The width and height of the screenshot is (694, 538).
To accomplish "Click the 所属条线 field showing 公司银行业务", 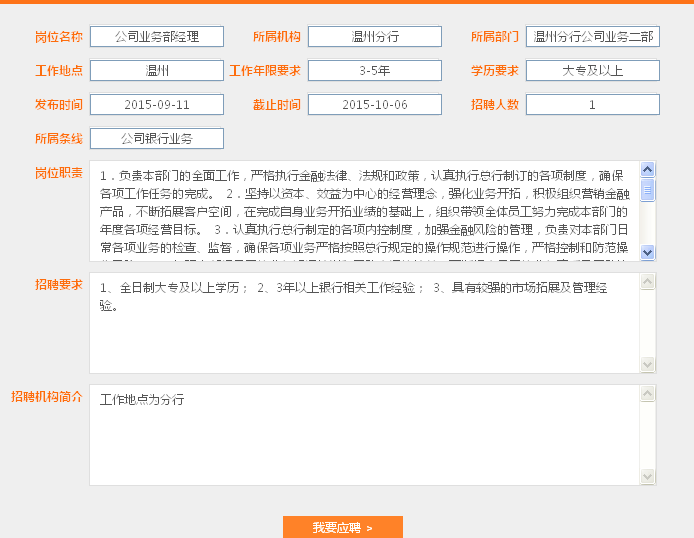I will click(157, 139).
